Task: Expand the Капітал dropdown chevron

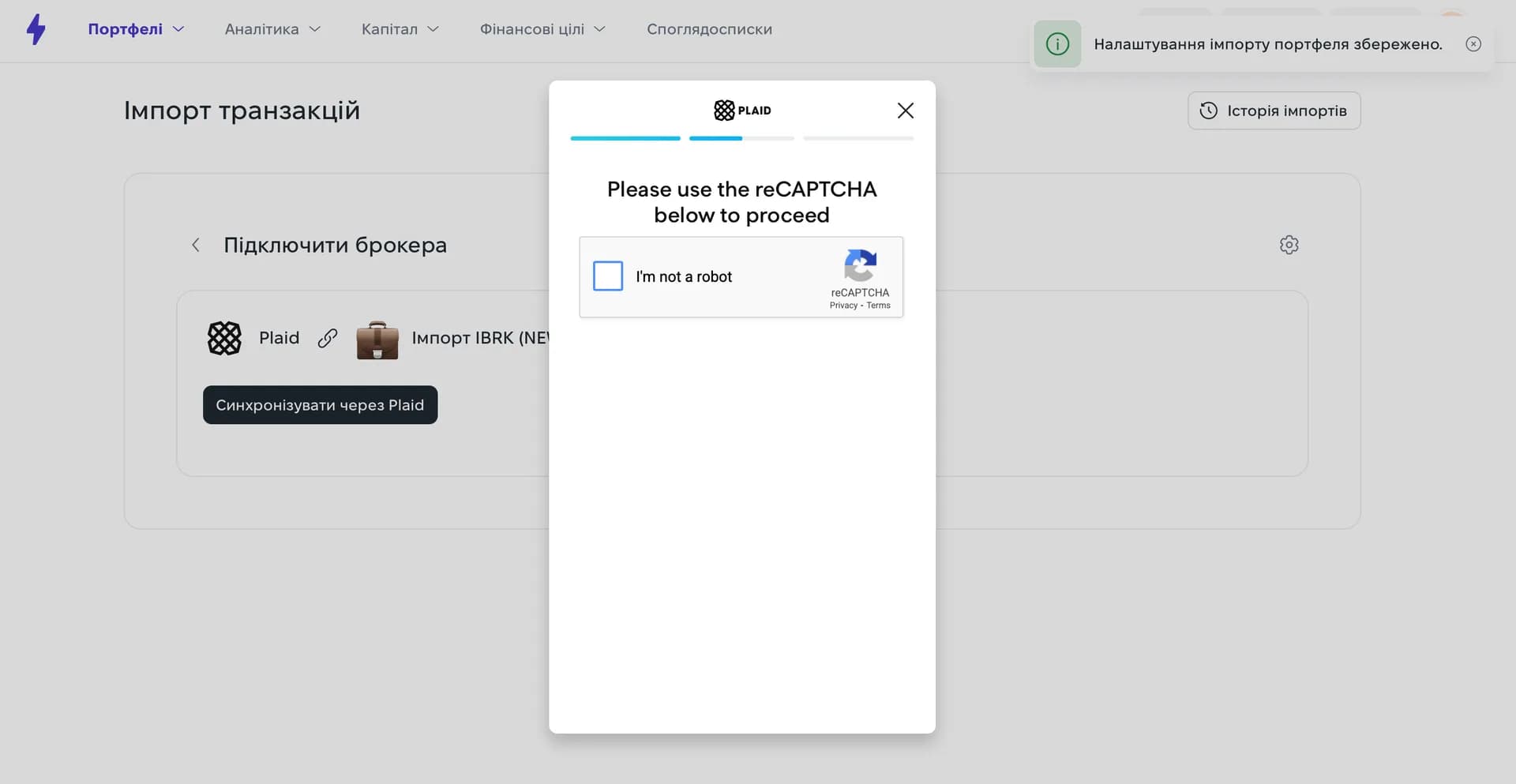Action: (x=433, y=29)
